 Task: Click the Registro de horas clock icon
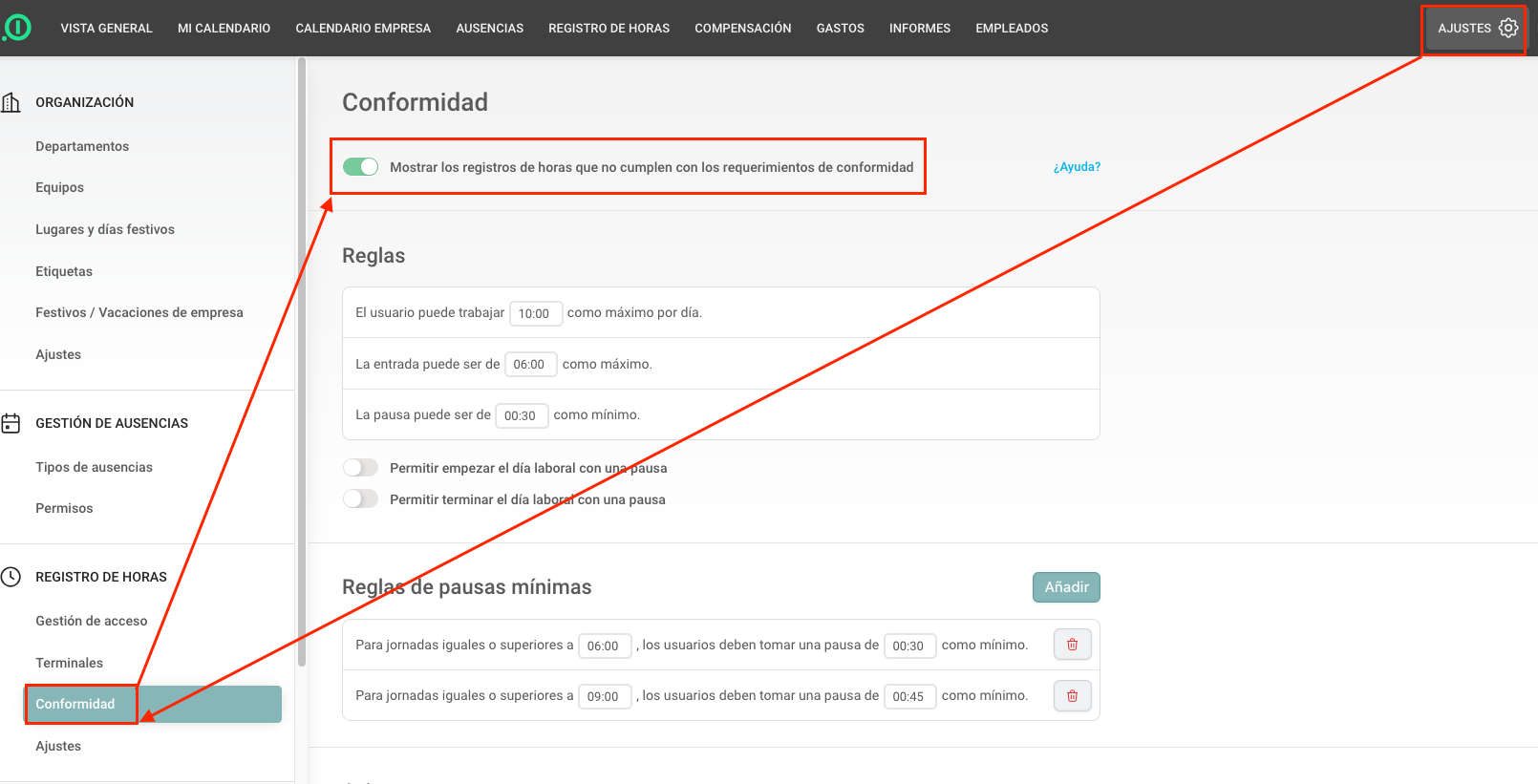click(x=11, y=577)
